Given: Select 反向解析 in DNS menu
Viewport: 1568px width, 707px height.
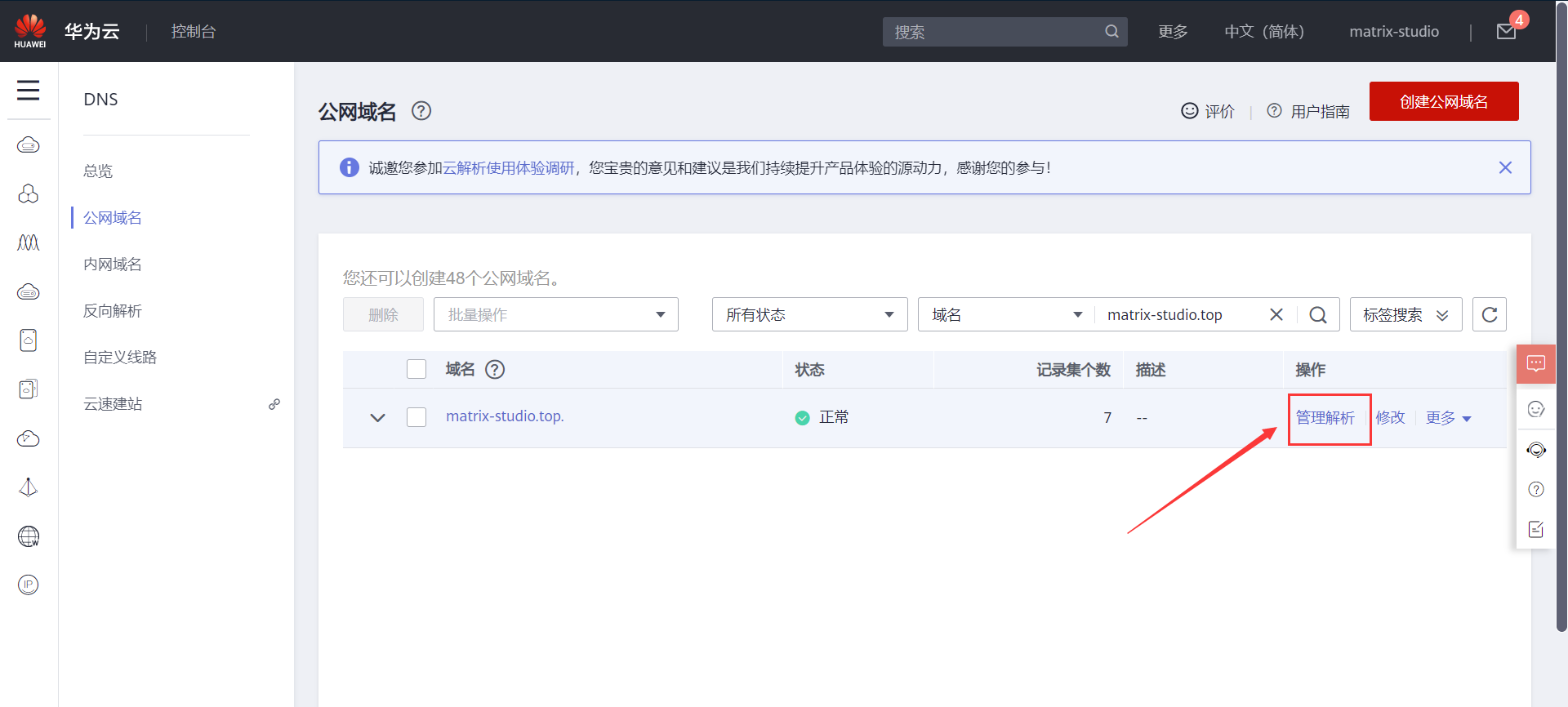Looking at the screenshot, I should point(113,311).
